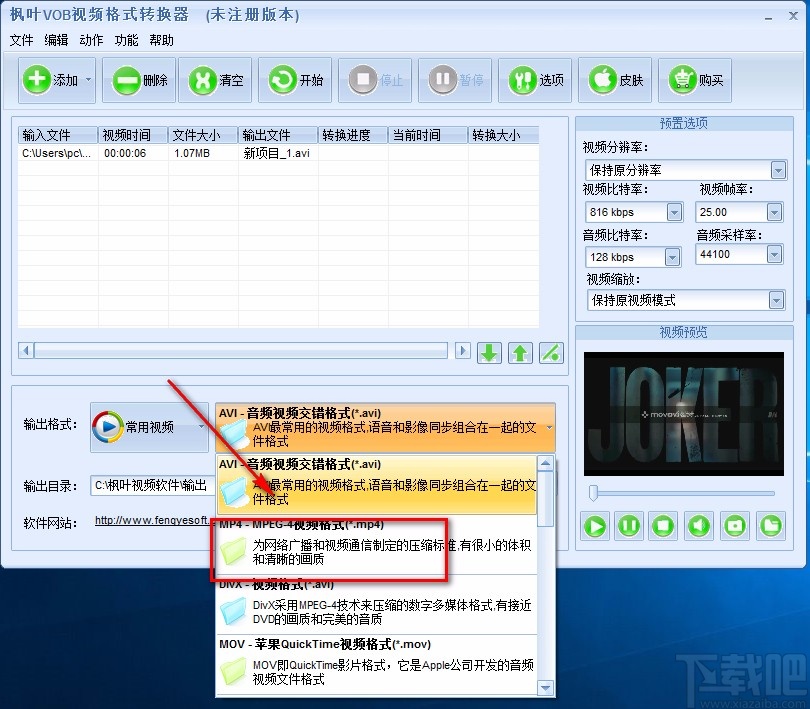Open the folder button under the preview
810x709 pixels.
tap(769, 525)
